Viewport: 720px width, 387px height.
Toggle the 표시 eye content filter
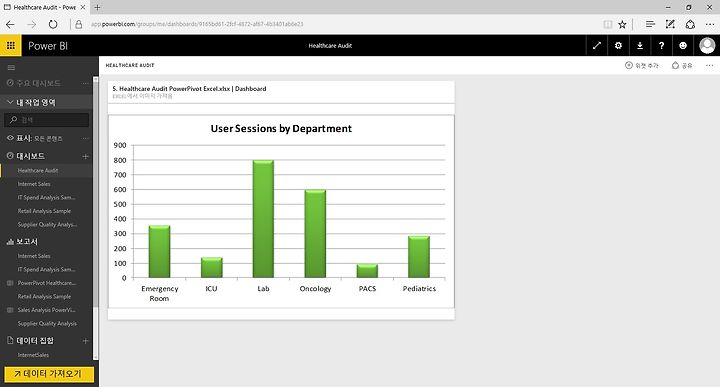[10, 138]
